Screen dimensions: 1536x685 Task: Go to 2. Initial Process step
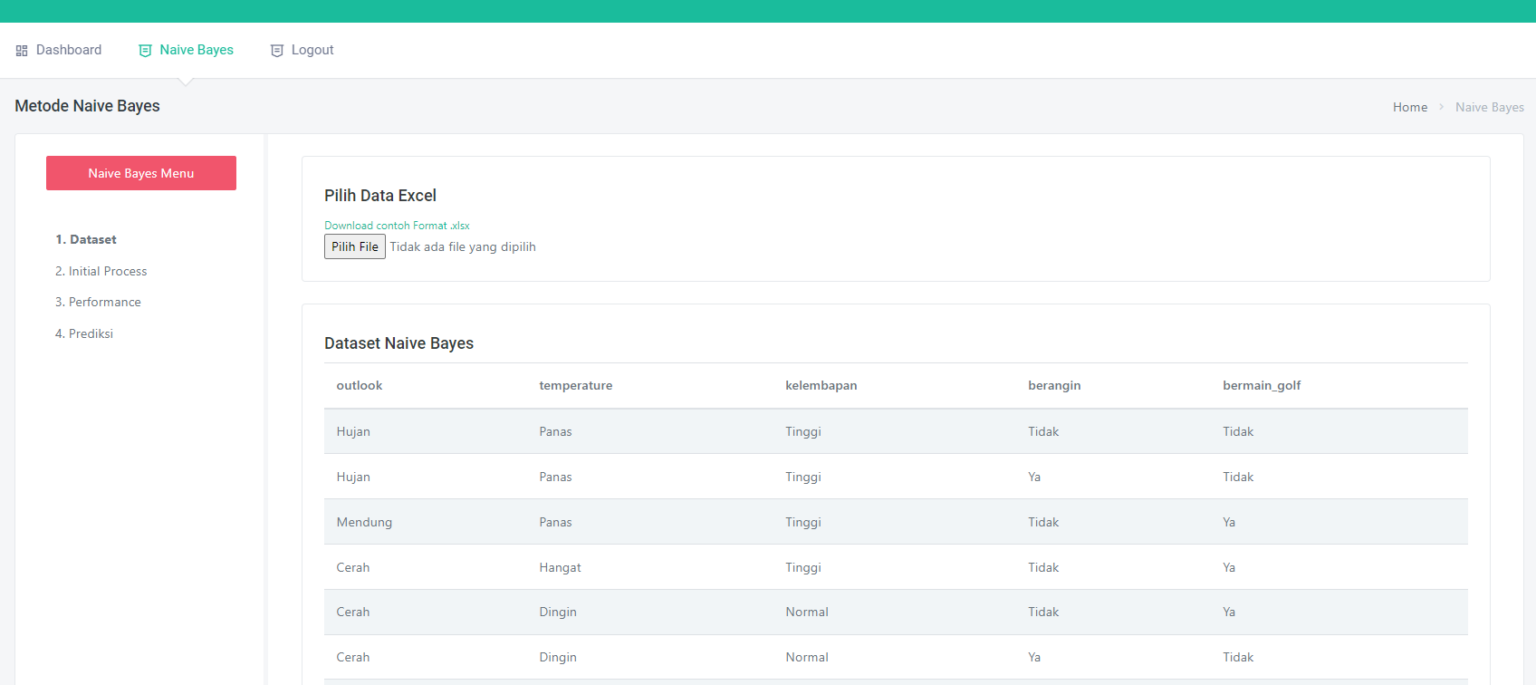coord(101,271)
